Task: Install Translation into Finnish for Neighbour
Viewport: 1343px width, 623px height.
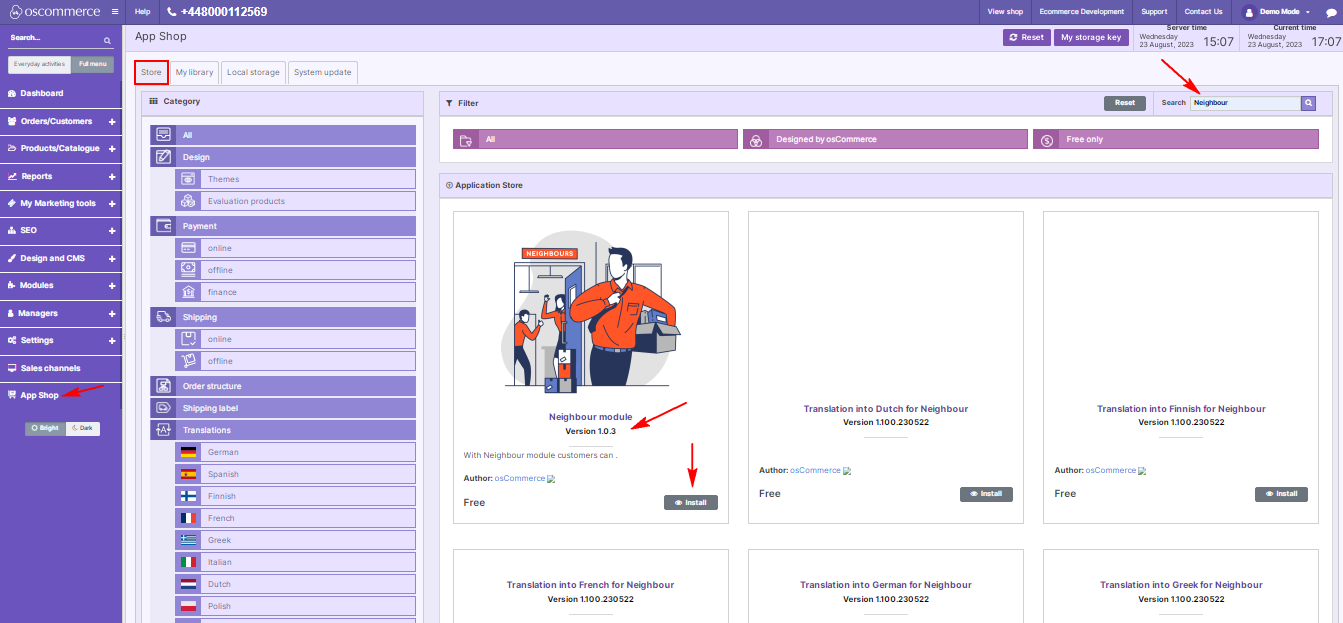Action: click(x=1281, y=493)
